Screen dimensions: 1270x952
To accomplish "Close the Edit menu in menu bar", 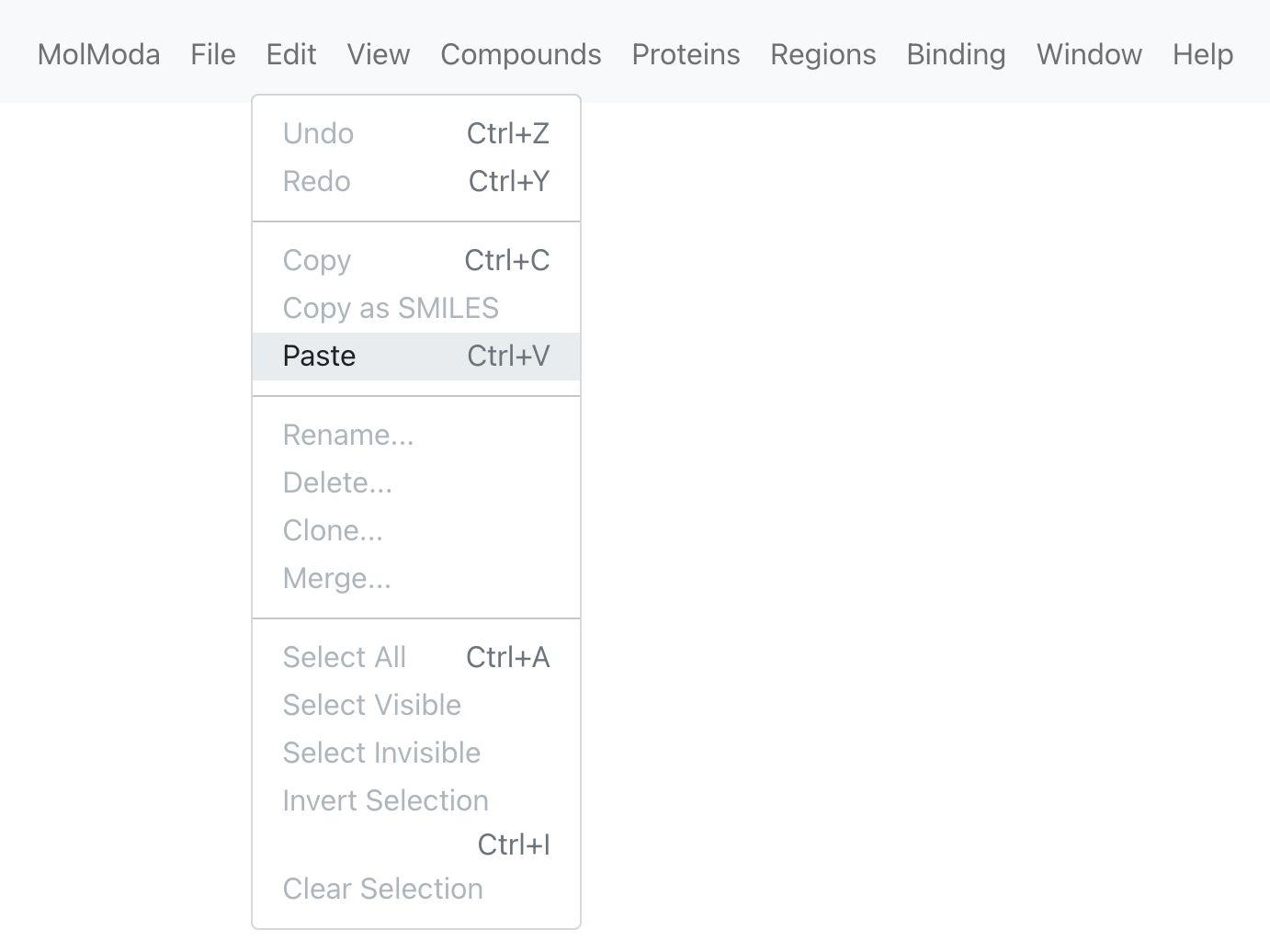I will point(291,54).
